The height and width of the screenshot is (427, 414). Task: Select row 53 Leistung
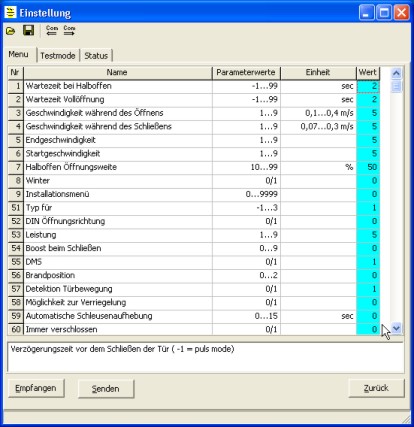click(x=194, y=235)
